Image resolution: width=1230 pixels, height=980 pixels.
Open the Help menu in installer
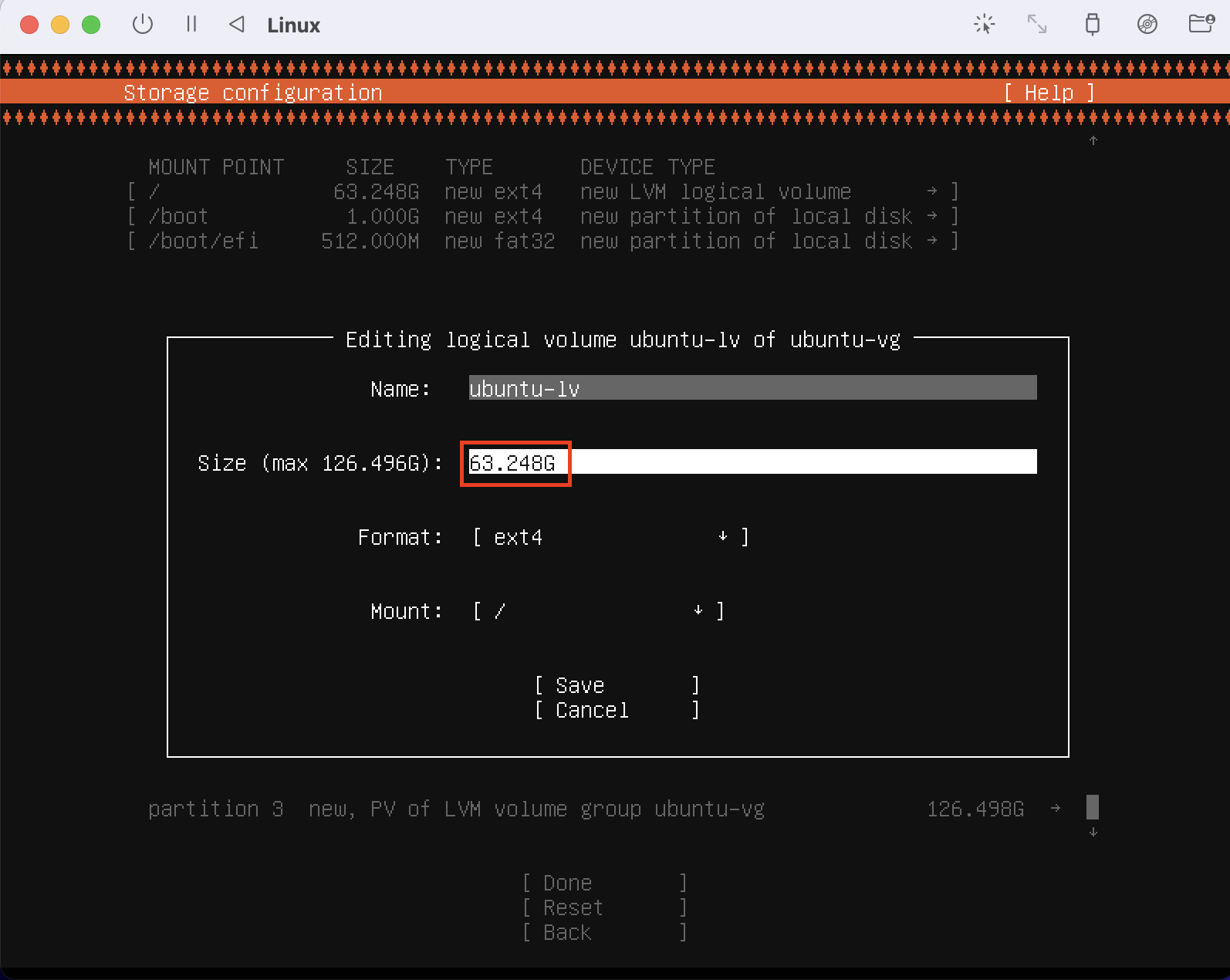[1049, 93]
